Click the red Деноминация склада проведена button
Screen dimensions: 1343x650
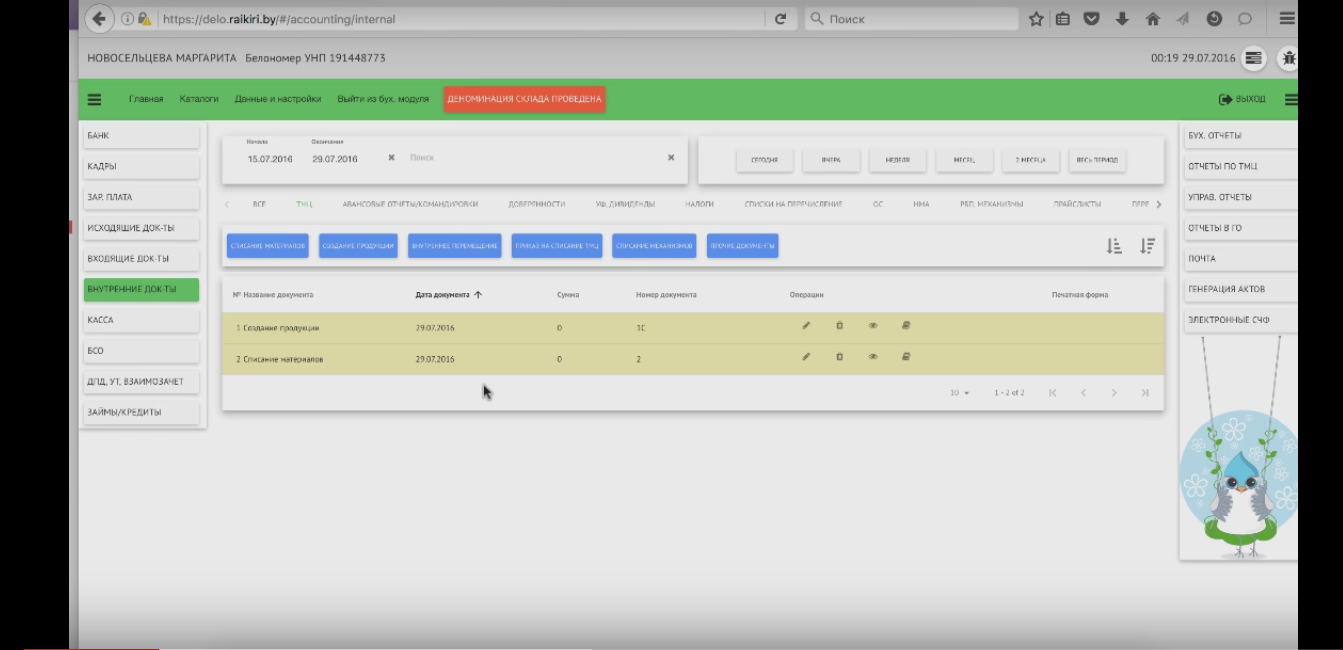[524, 99]
